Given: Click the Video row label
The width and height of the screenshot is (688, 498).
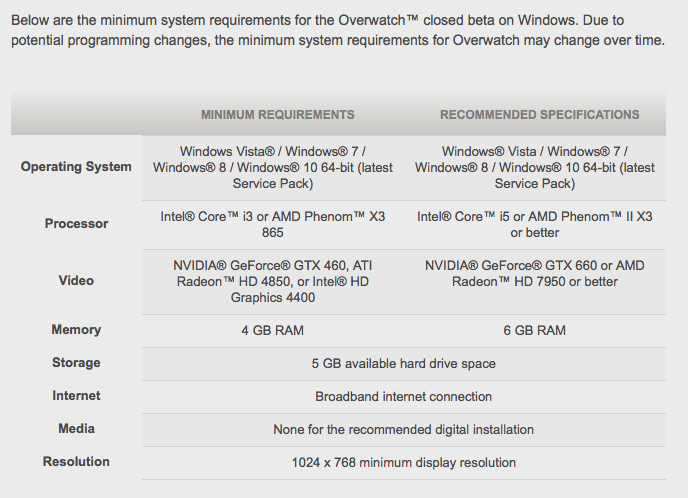Looking at the screenshot, I should point(76,281).
